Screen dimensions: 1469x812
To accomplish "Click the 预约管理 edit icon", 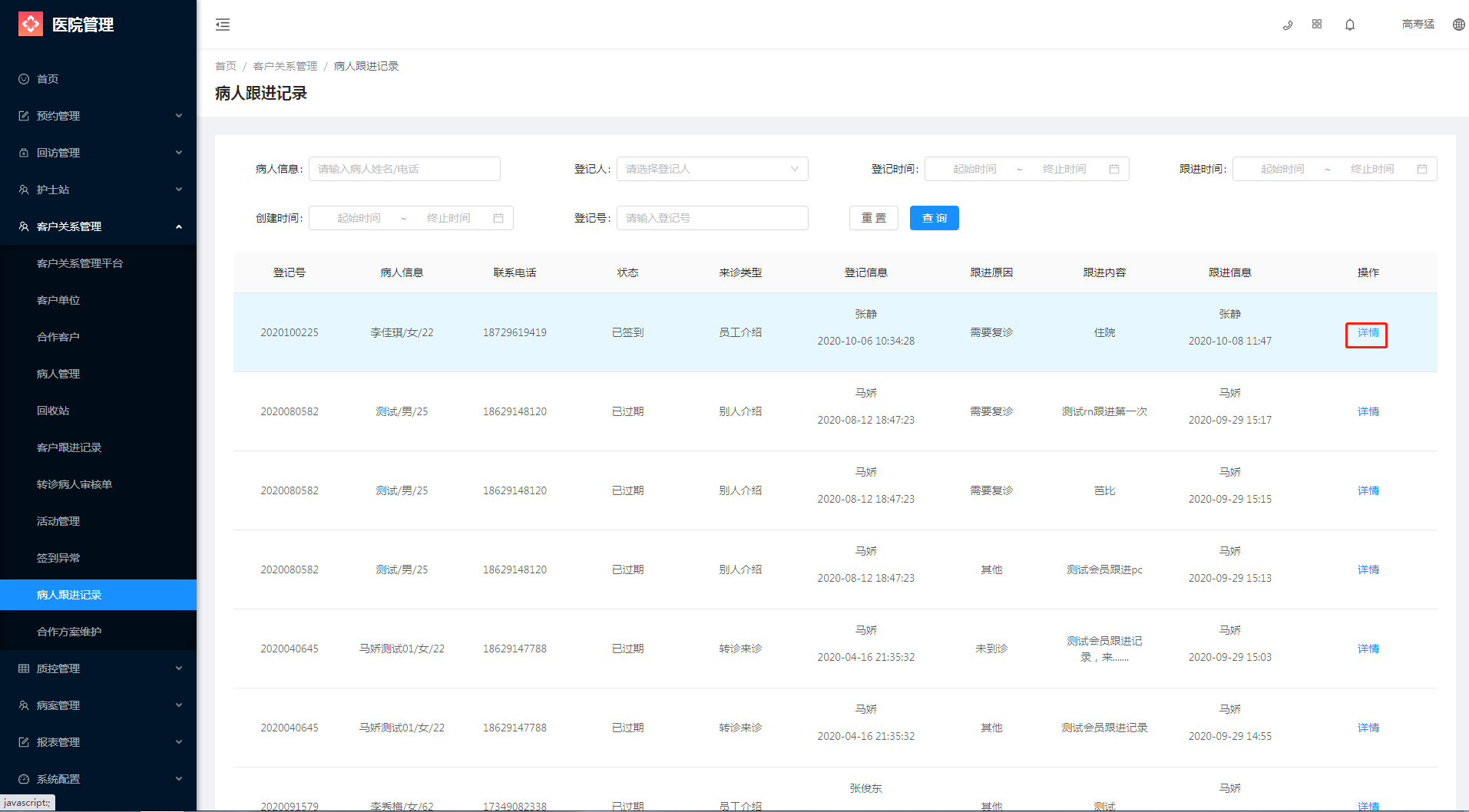I will (24, 116).
